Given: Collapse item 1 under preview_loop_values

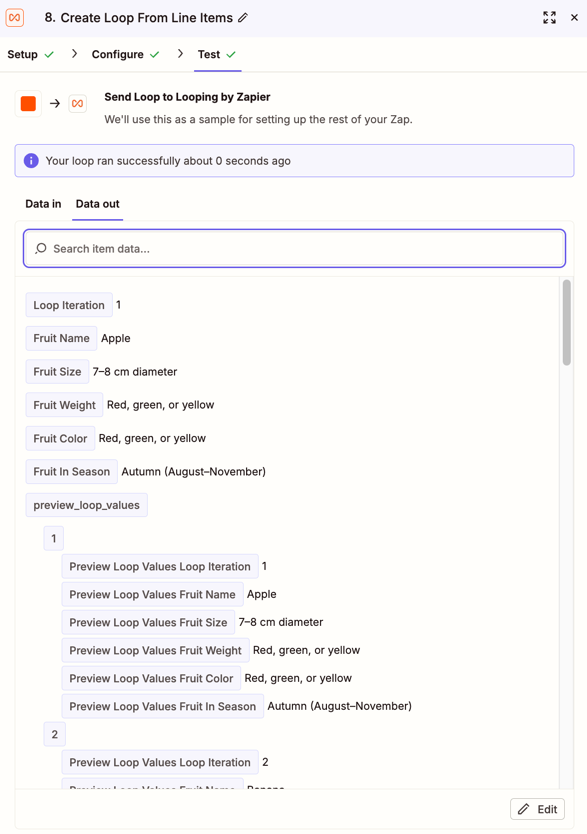Looking at the screenshot, I should coord(54,538).
